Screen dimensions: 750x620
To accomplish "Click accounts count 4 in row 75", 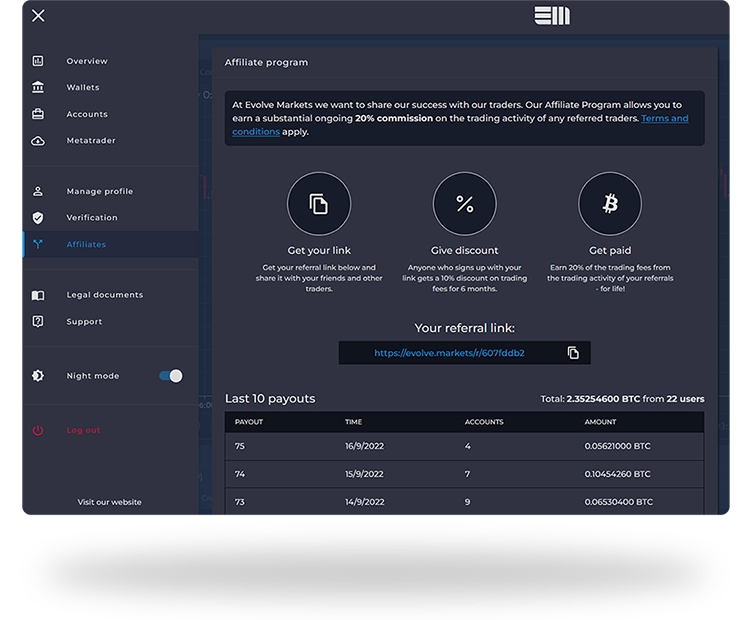I will coord(468,446).
